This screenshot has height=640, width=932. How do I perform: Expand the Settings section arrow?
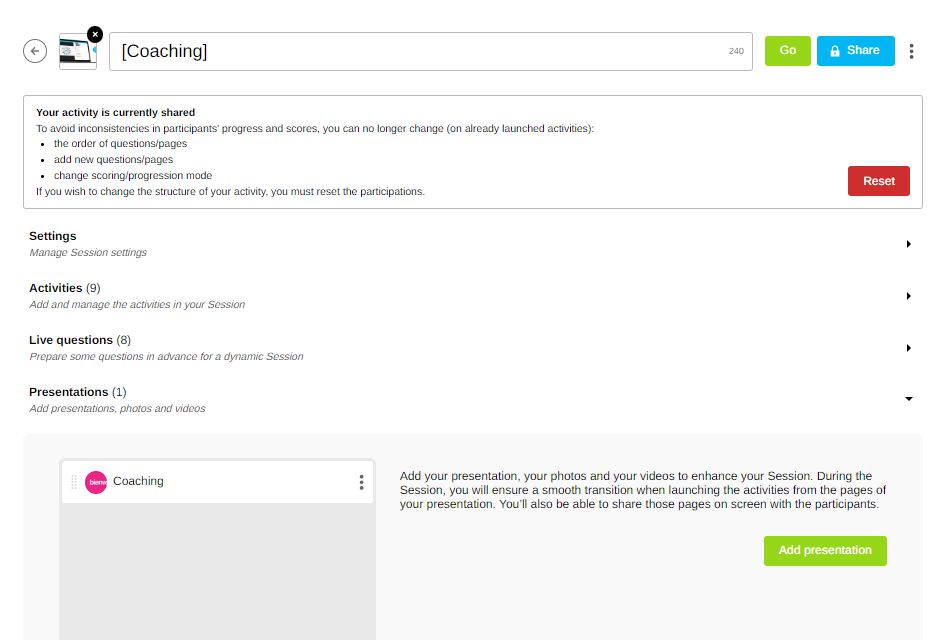tap(908, 244)
